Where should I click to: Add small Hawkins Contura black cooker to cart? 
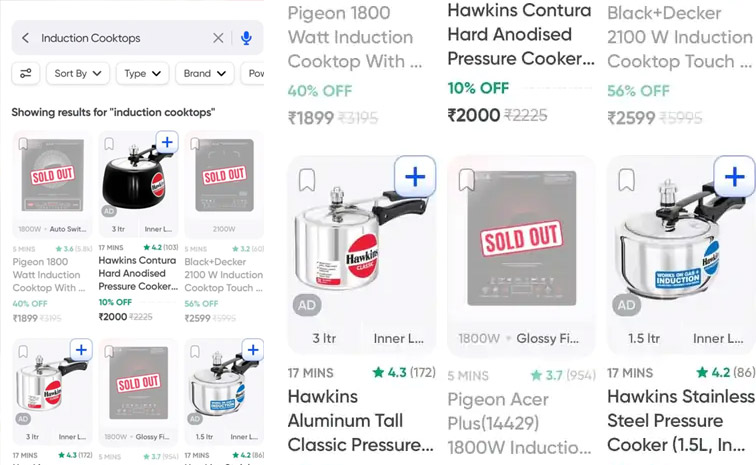pos(167,142)
